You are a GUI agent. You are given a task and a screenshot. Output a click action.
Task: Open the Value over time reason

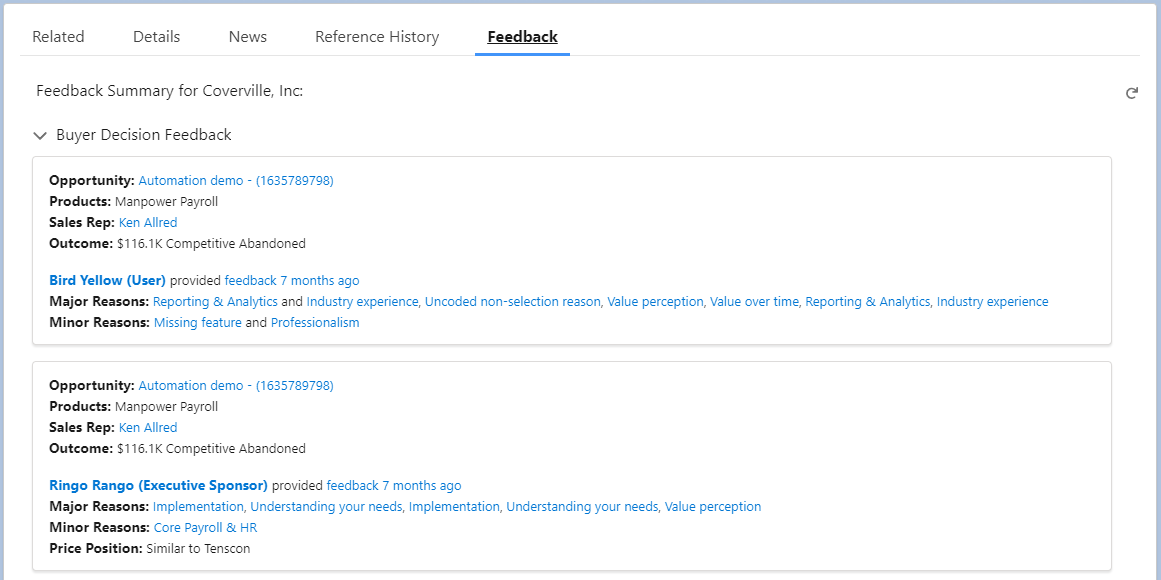(755, 301)
